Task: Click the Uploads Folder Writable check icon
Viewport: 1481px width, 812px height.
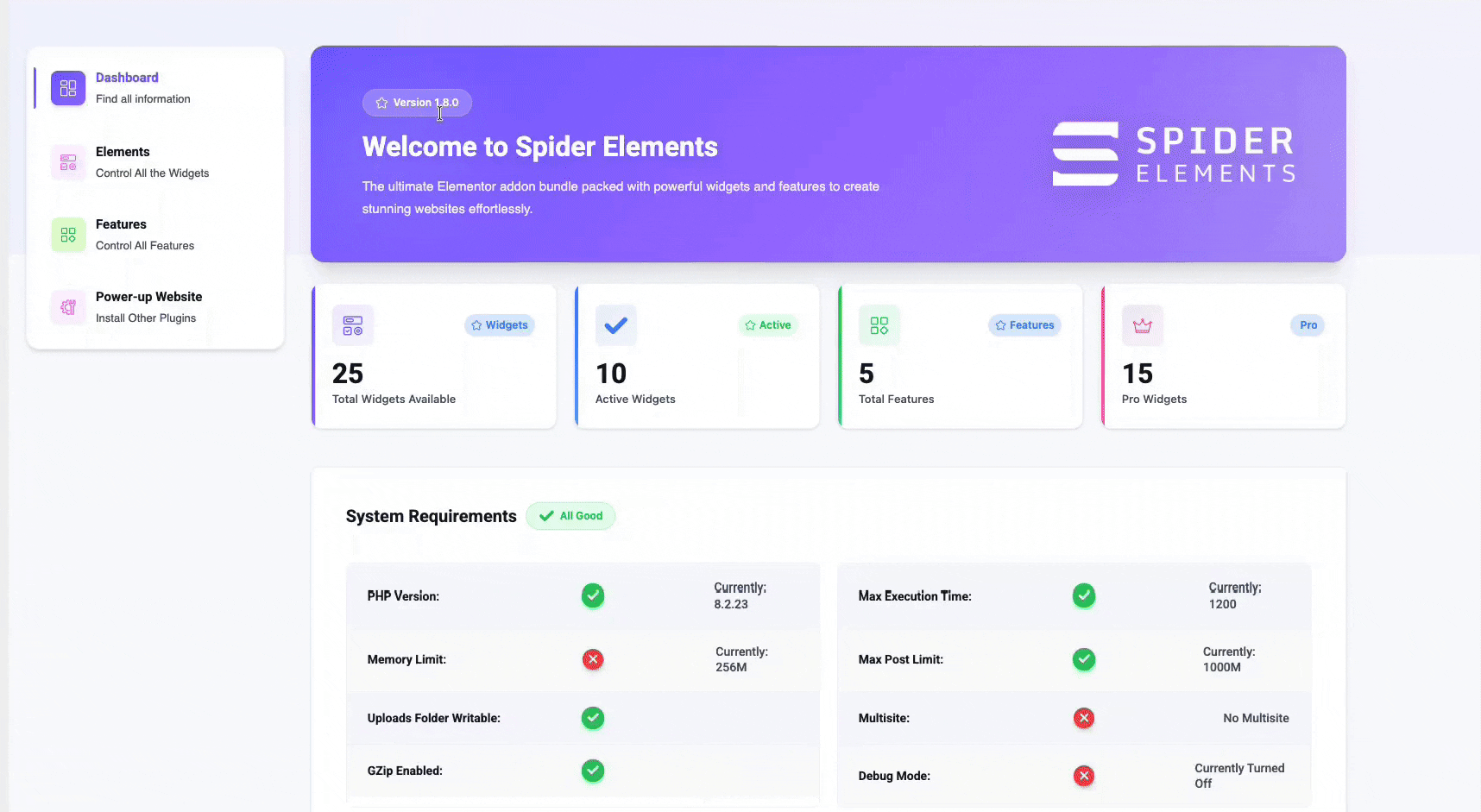Action: pos(593,718)
